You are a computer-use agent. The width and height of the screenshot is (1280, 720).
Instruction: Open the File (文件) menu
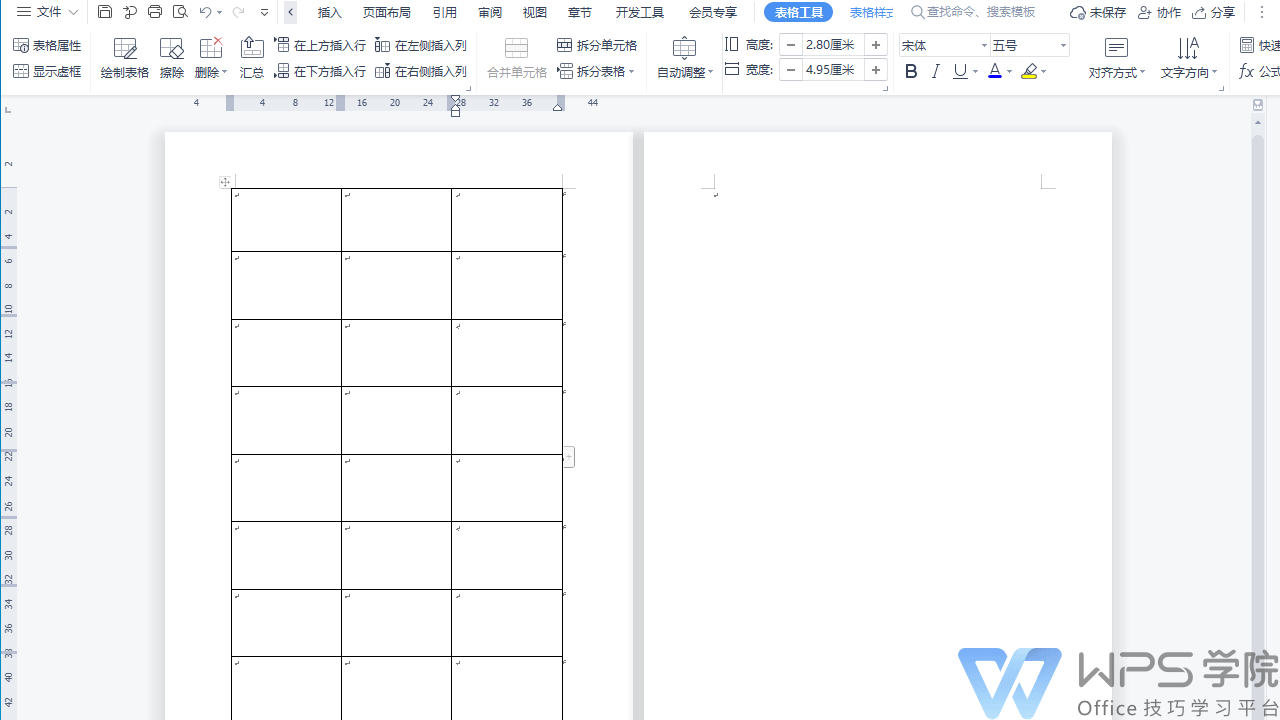tap(47, 12)
